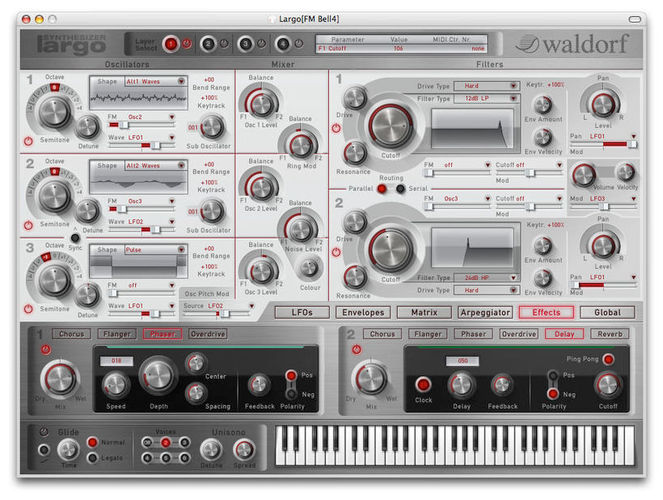This screenshot has height=500, width=663.
Task: Select Chorus for effect 1
Action: coord(71,334)
